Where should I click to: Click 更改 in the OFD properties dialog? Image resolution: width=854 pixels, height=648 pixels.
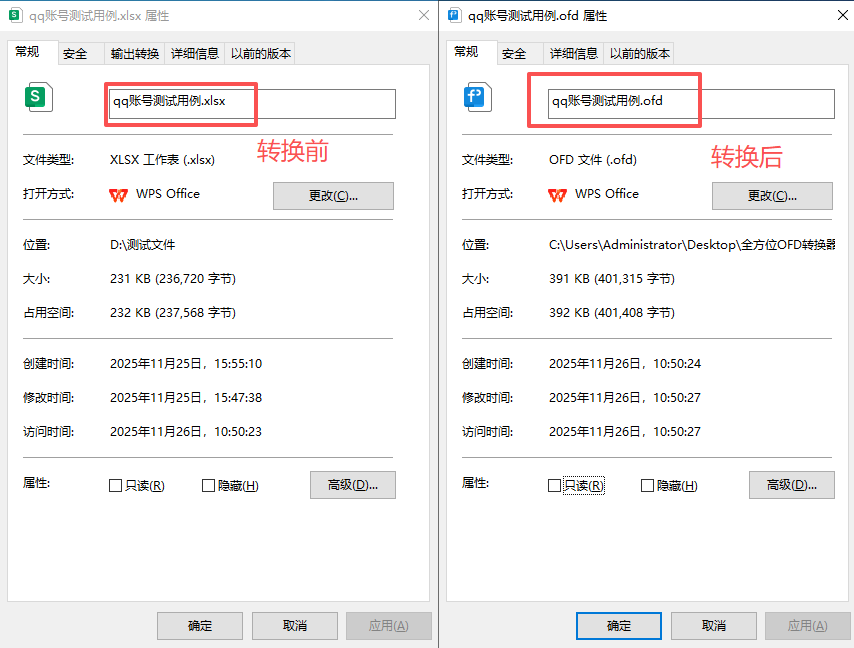772,196
